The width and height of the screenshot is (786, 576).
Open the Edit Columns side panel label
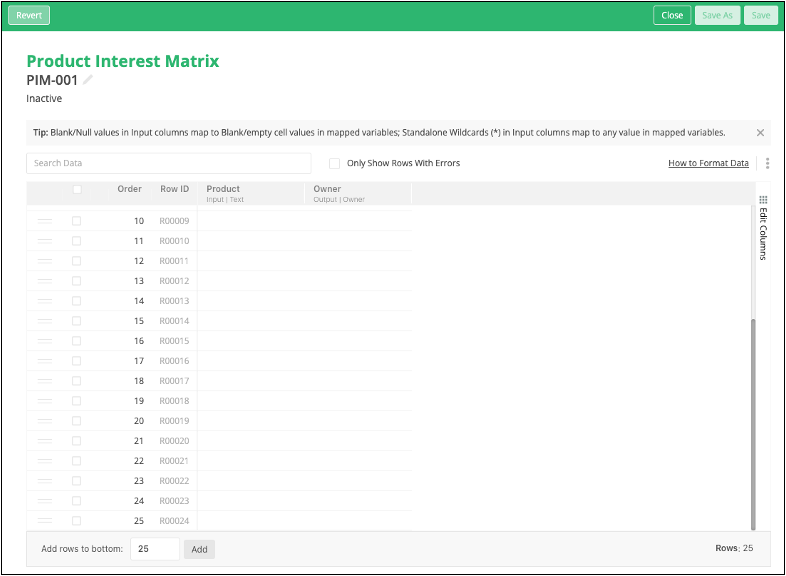(763, 234)
